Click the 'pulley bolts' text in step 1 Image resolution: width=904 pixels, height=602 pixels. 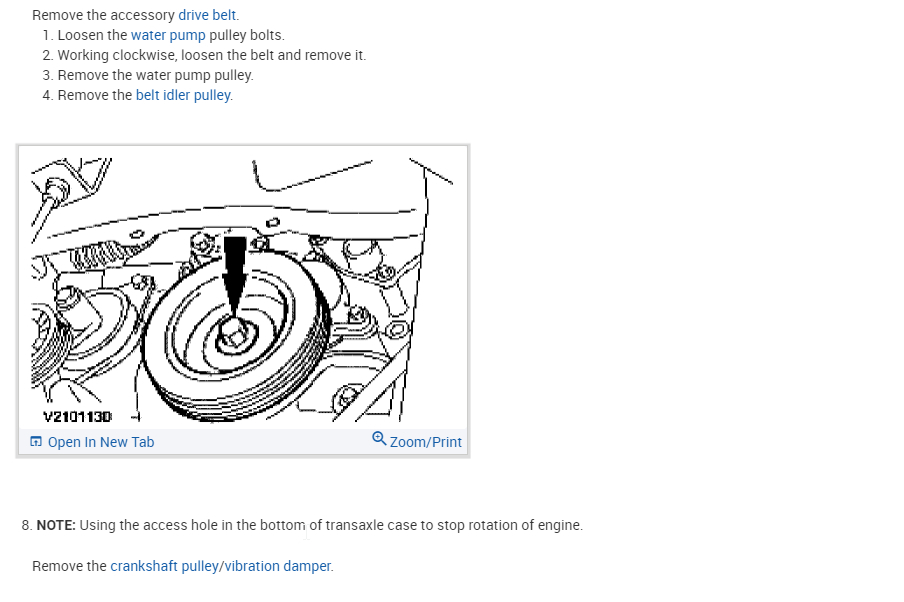click(247, 35)
